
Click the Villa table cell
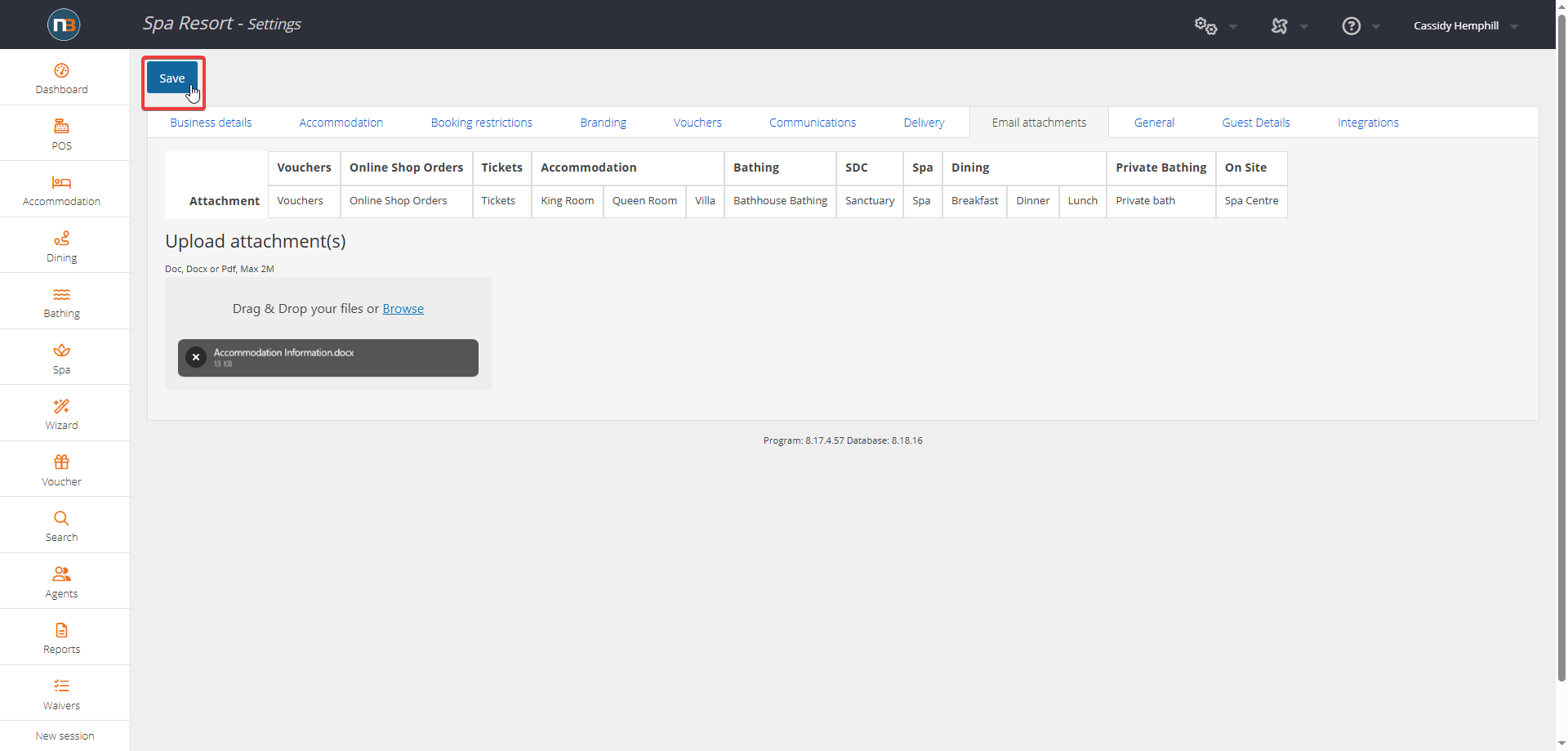(705, 201)
